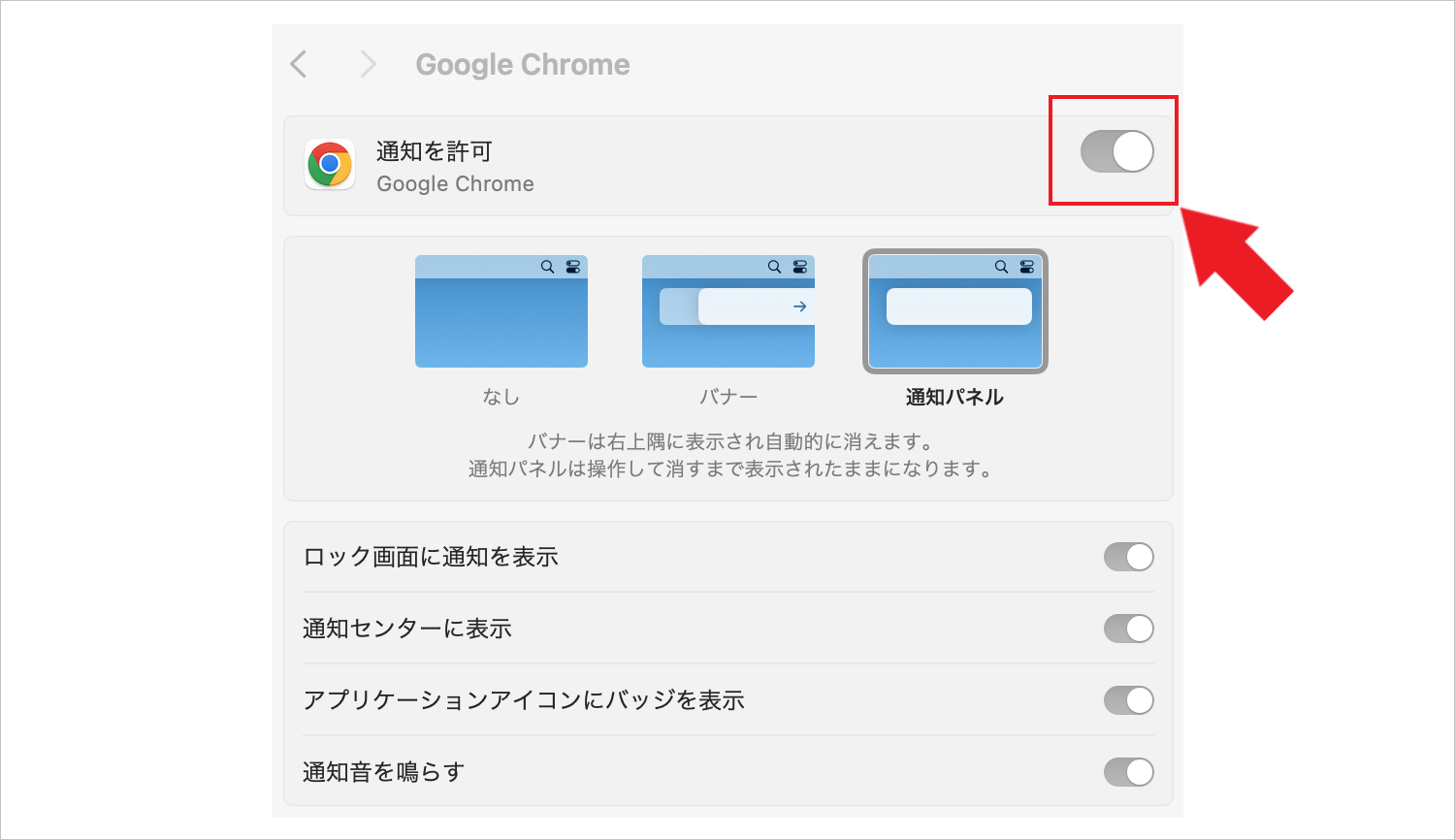Toggle 通知音を鳴らす switch
The image size is (1455, 840).
coord(1128,772)
